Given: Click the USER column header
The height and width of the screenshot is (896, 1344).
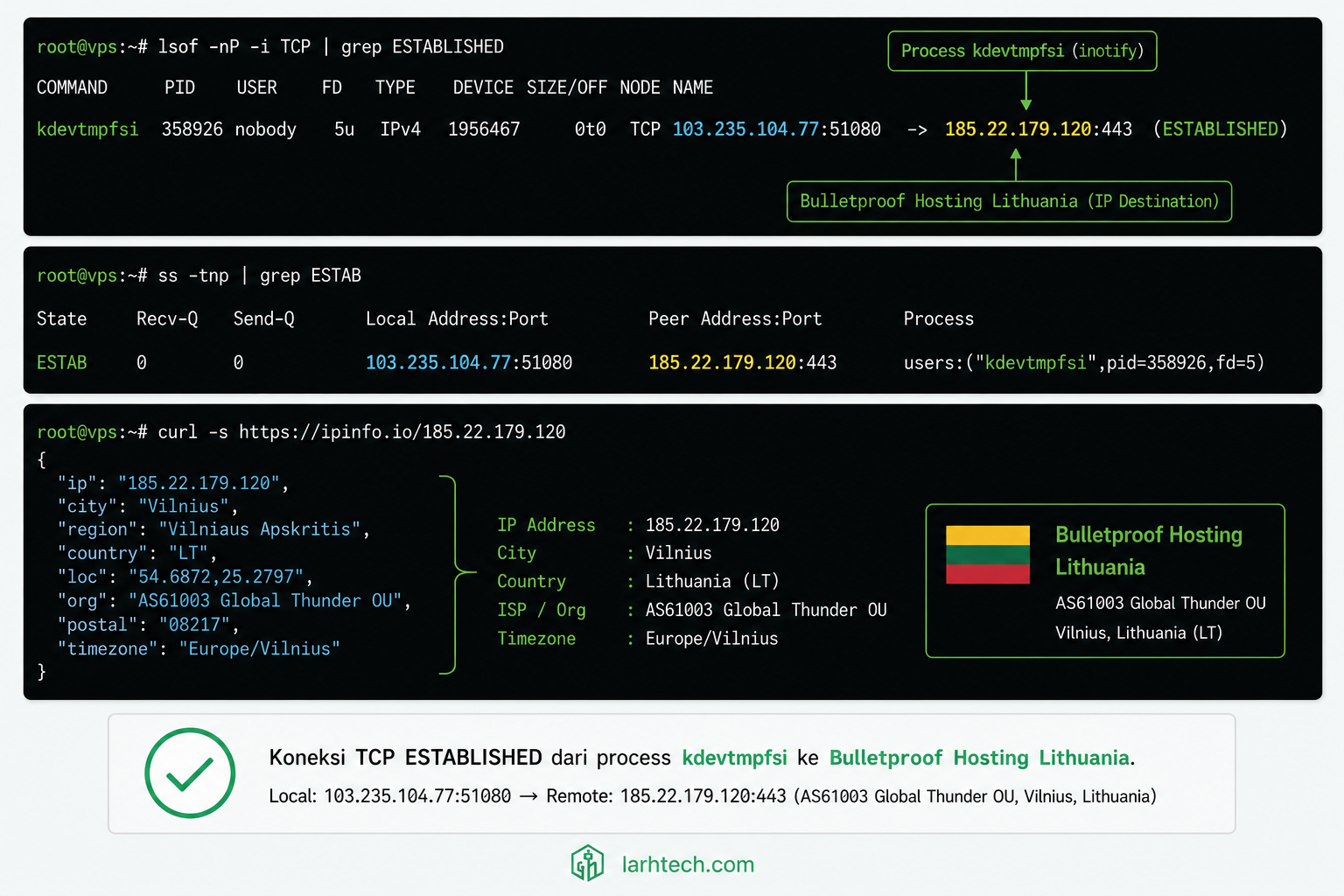Looking at the screenshot, I should tap(256, 87).
